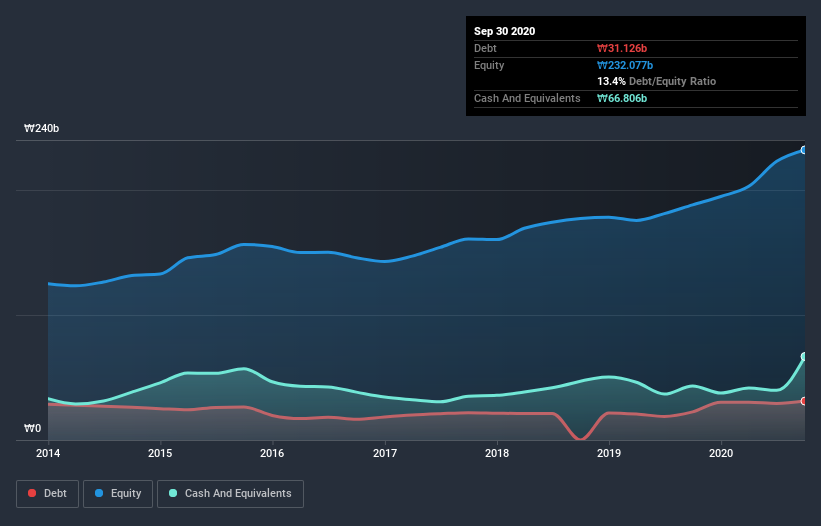The height and width of the screenshot is (526, 821).
Task: Click the ₩0 y-axis label
Action: click(33, 429)
